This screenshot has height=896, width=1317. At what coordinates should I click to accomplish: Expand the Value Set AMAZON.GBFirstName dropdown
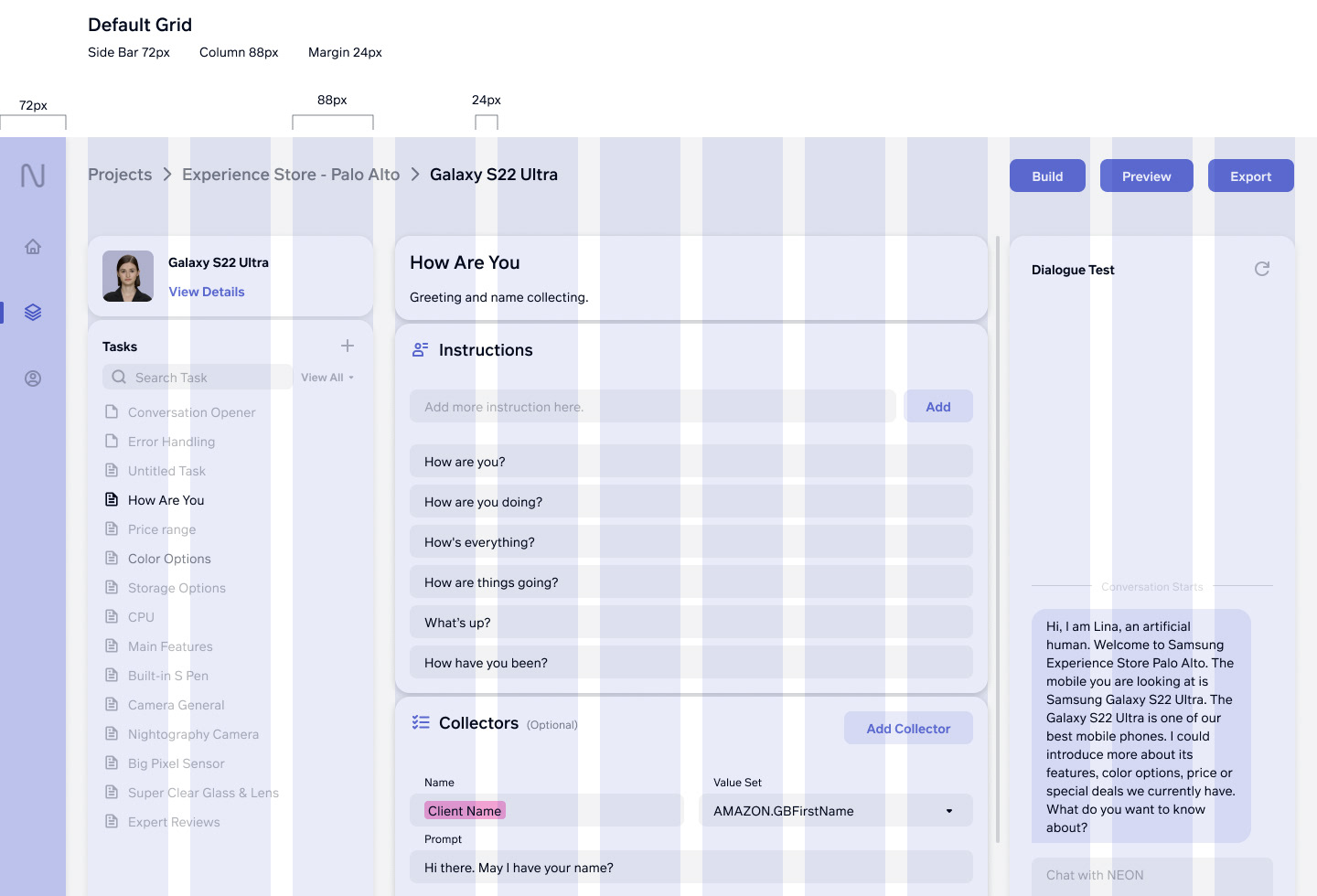948,811
